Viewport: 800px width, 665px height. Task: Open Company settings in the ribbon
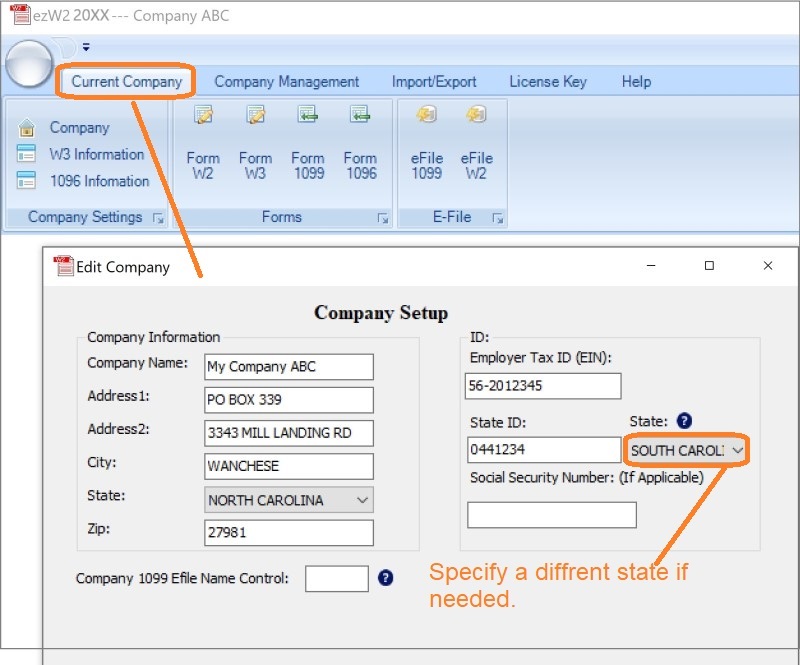tap(79, 128)
